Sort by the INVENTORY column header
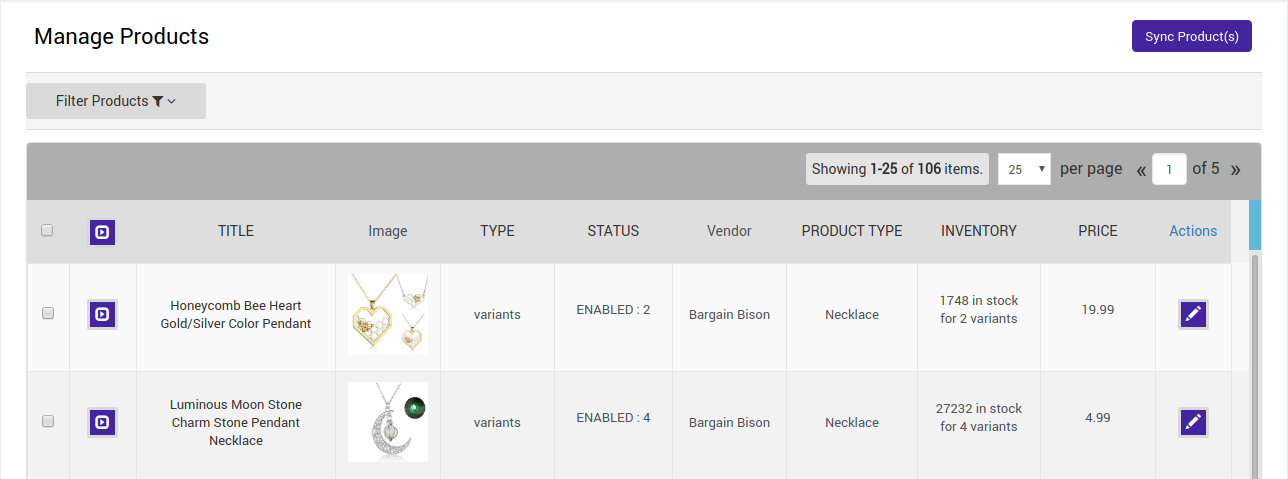Image resolution: width=1288 pixels, height=479 pixels. click(978, 231)
